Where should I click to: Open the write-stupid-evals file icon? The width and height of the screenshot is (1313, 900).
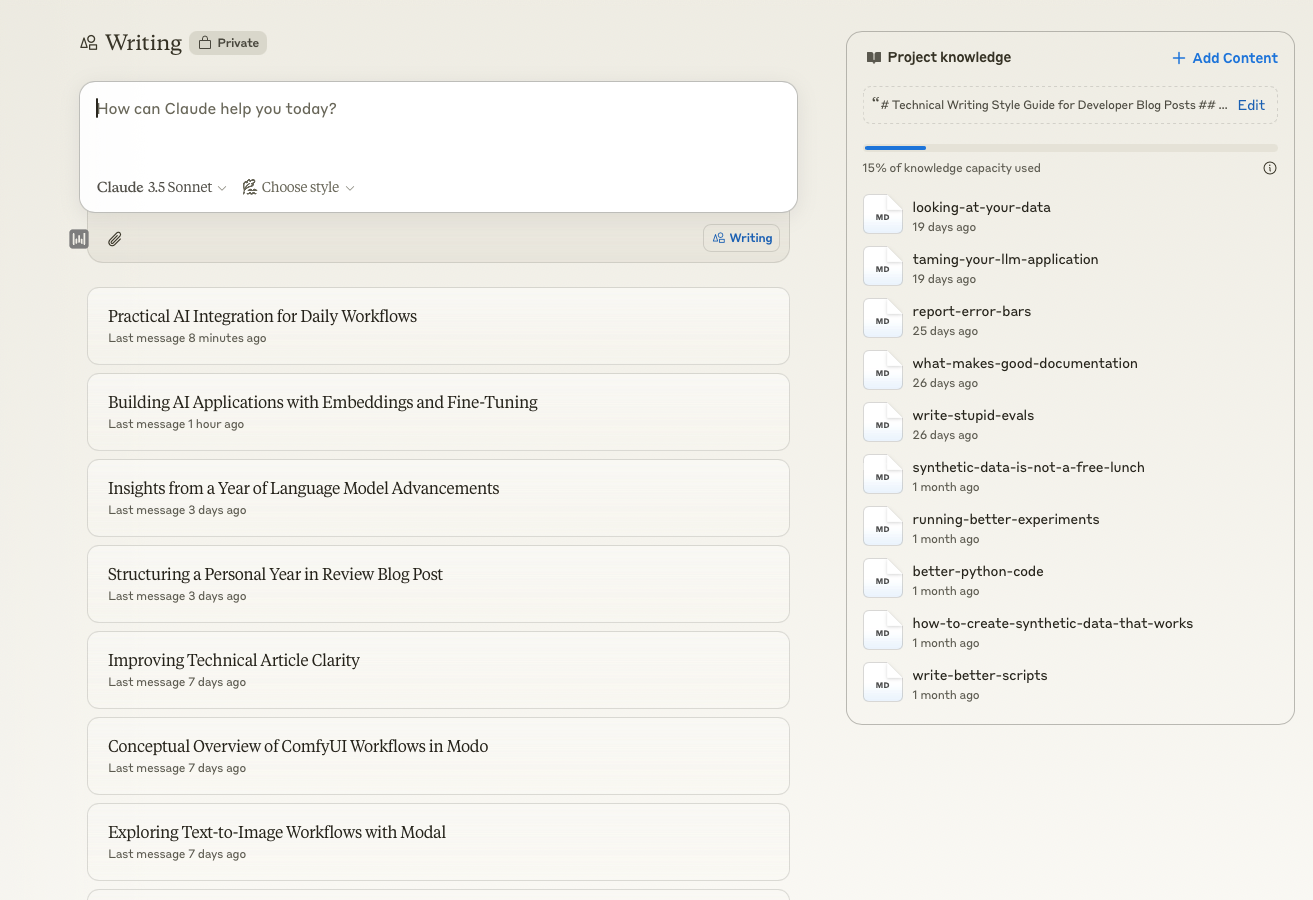pos(882,423)
